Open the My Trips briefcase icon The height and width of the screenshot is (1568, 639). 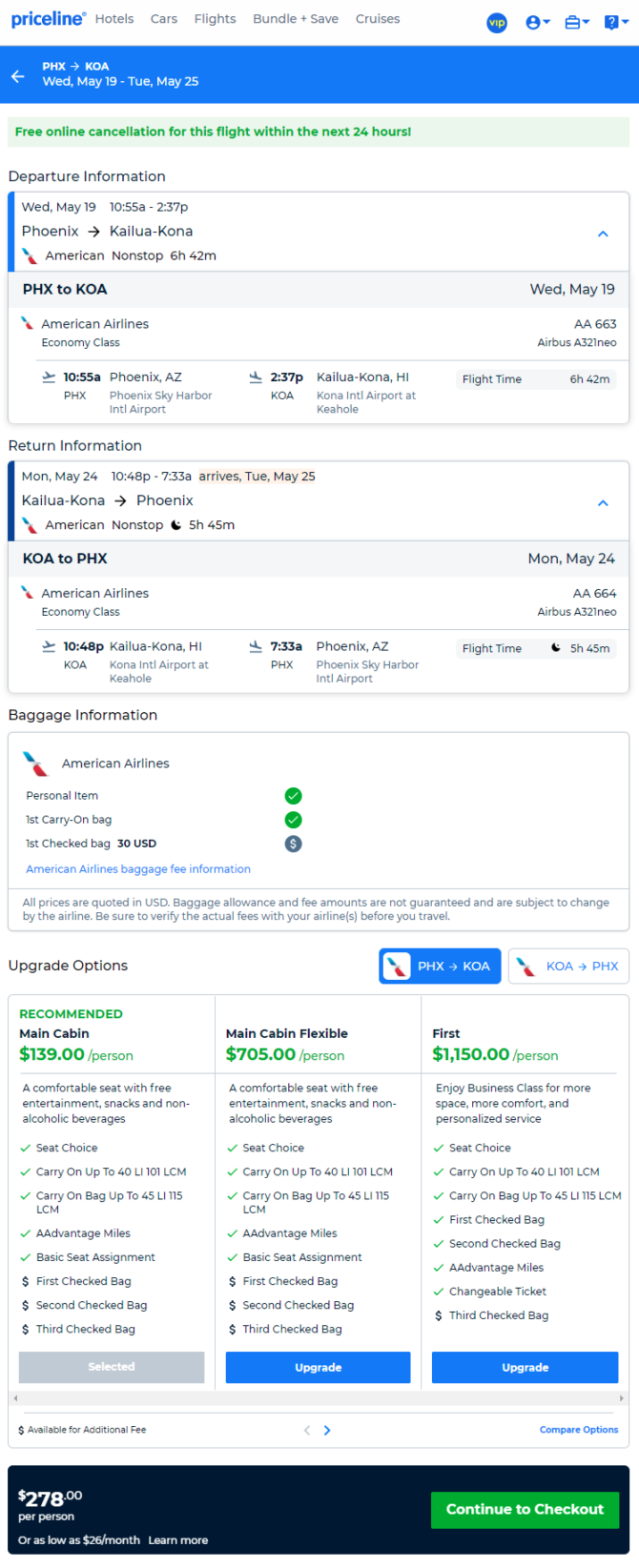577,22
